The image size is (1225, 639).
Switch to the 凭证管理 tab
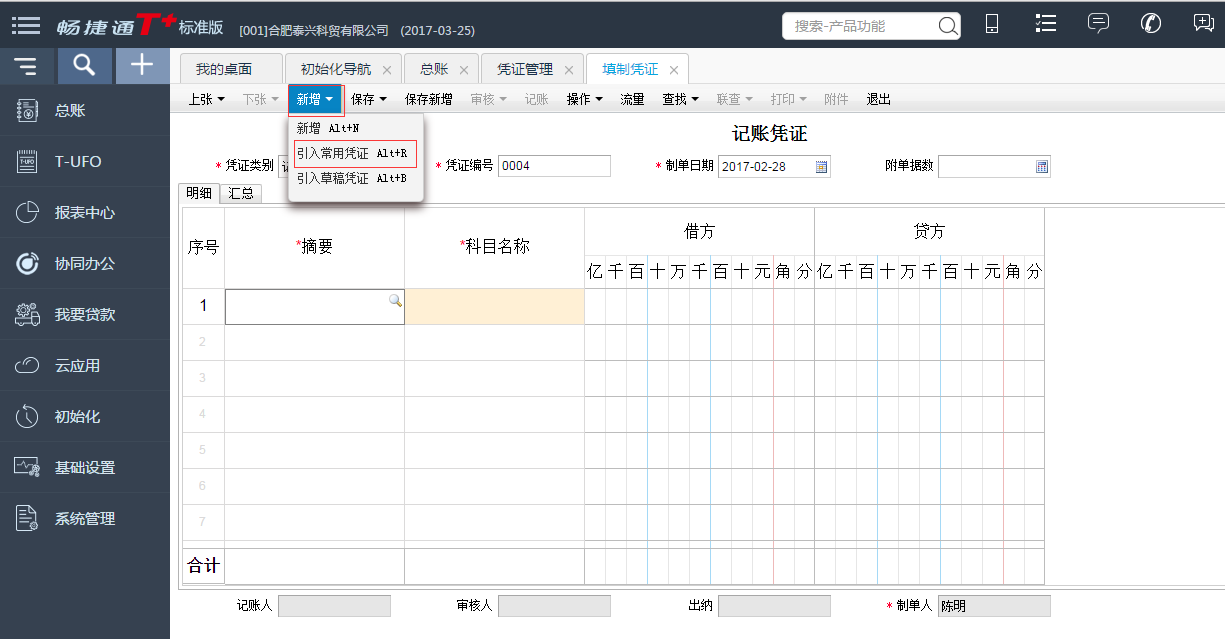tap(524, 69)
